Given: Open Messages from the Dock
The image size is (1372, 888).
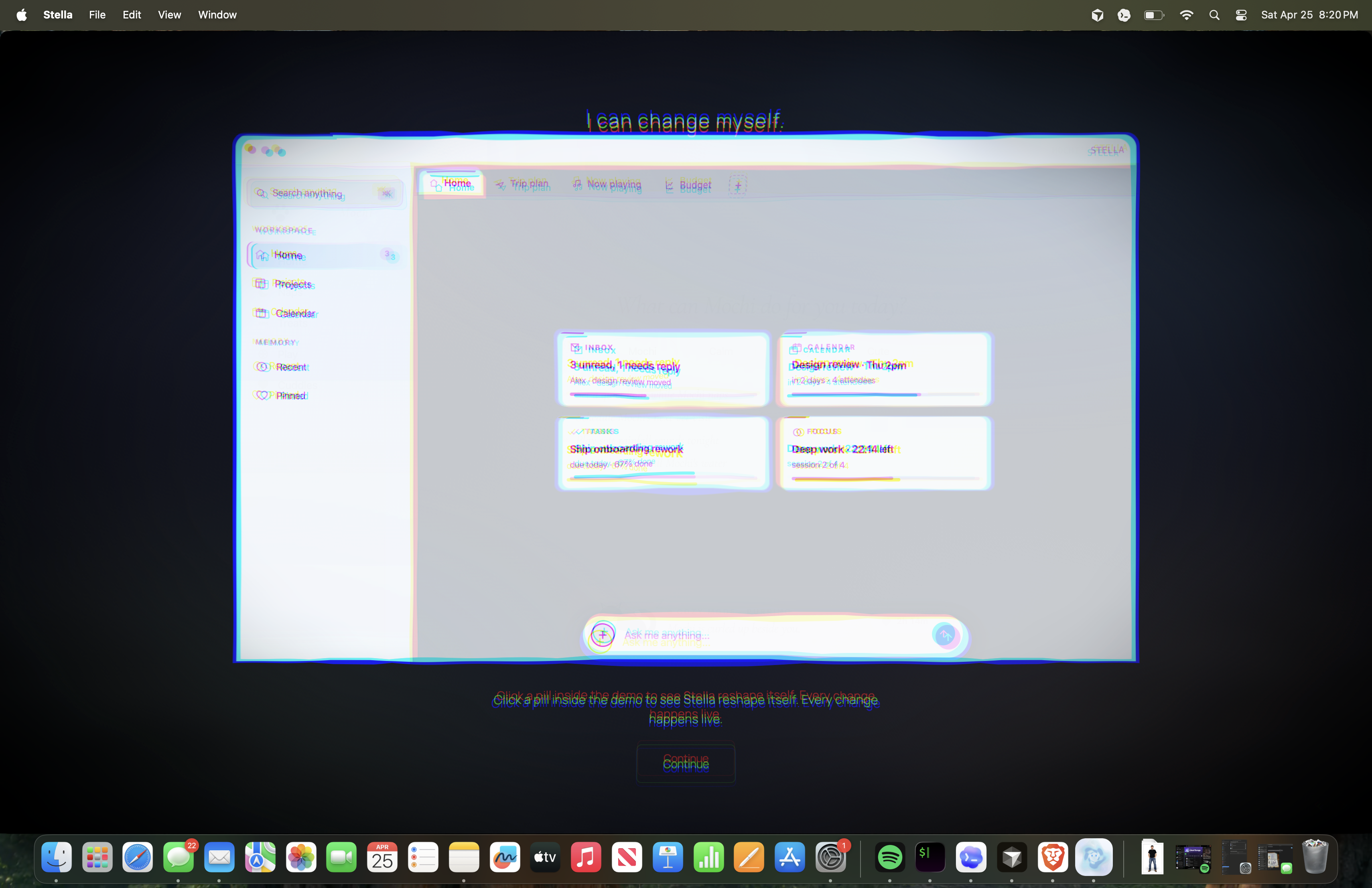Looking at the screenshot, I should click(x=179, y=857).
